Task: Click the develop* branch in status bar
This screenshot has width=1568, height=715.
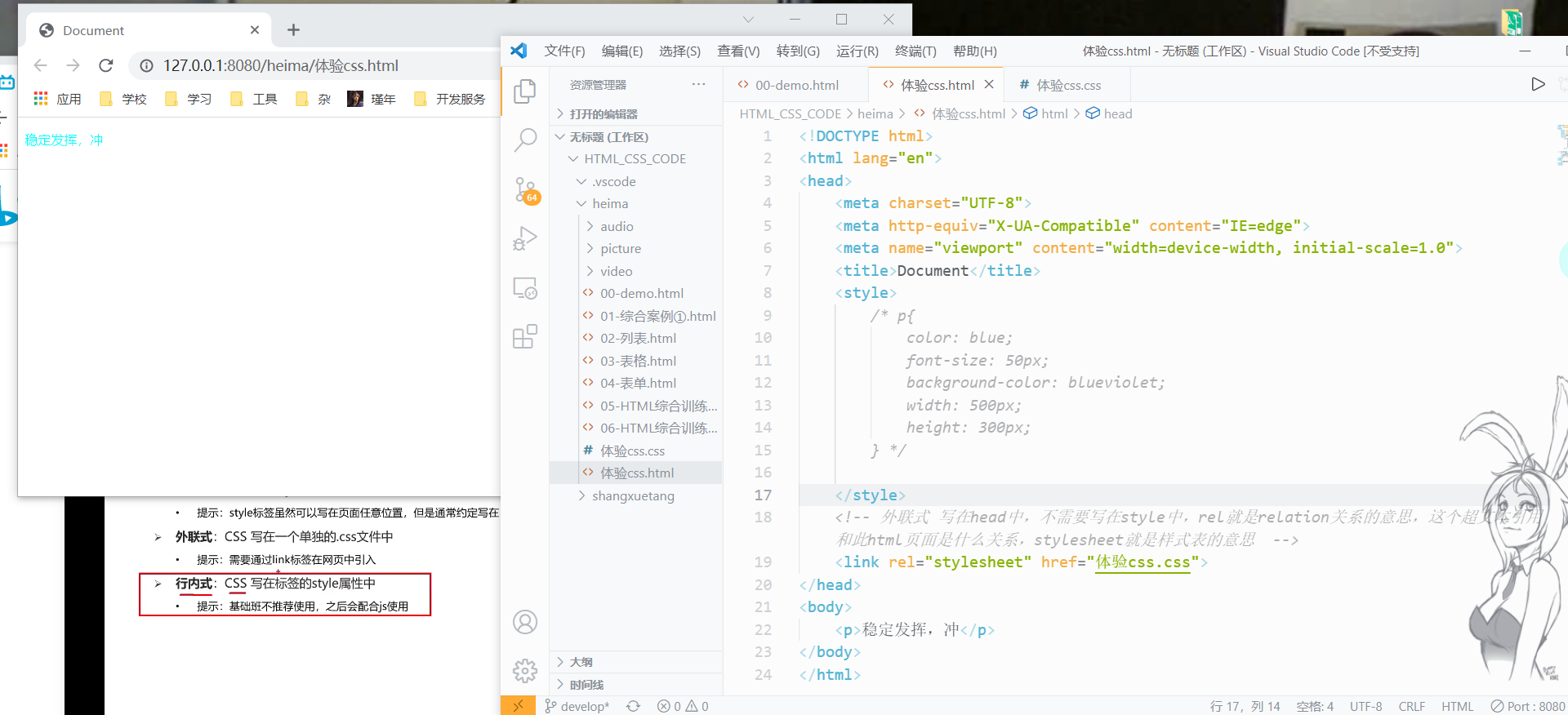Action: coord(577,706)
